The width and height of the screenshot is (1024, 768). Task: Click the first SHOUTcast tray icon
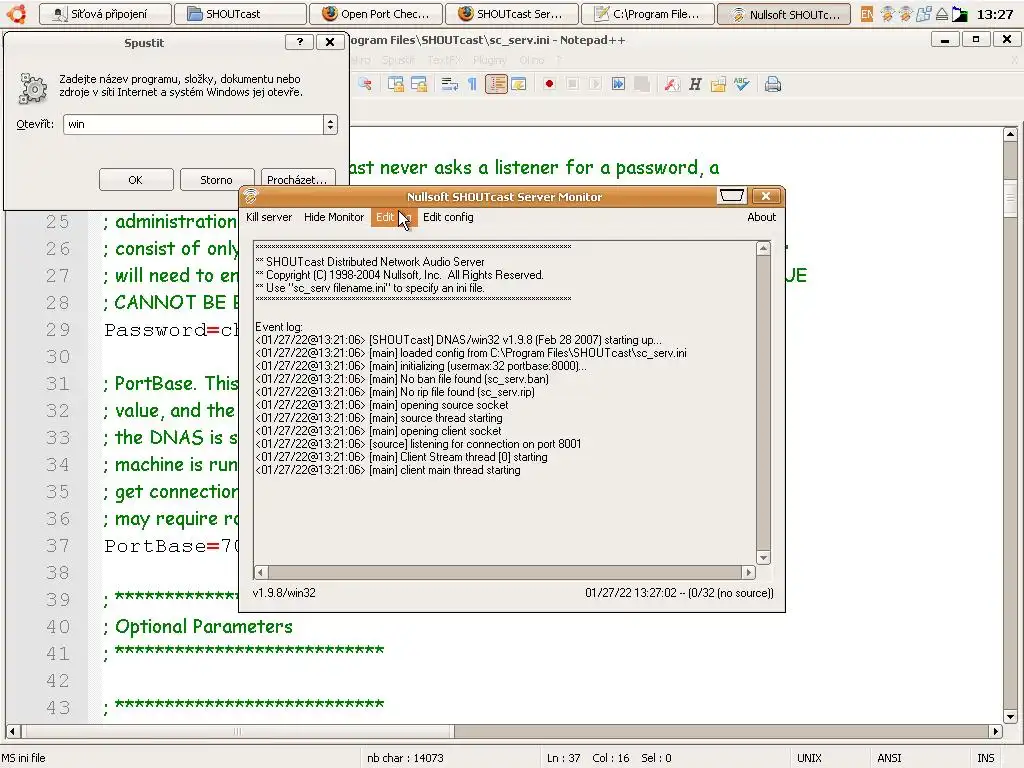click(x=886, y=14)
